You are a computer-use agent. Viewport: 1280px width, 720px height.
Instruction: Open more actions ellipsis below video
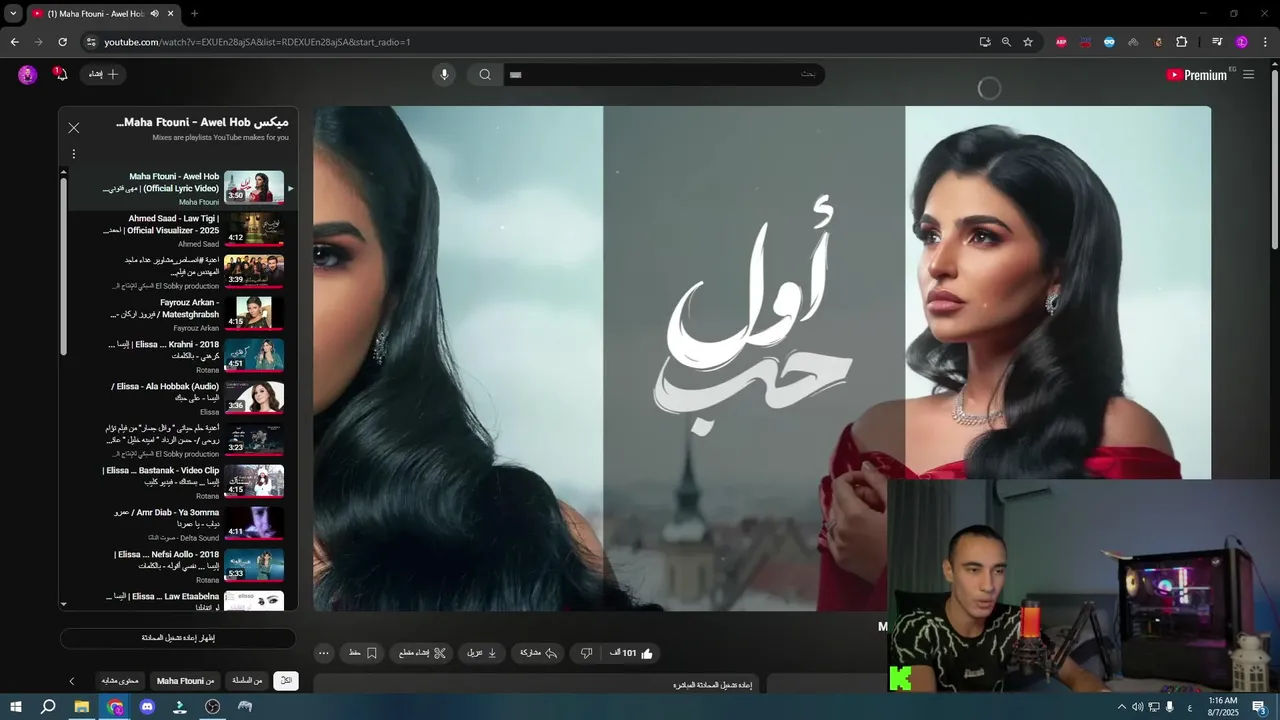point(323,653)
